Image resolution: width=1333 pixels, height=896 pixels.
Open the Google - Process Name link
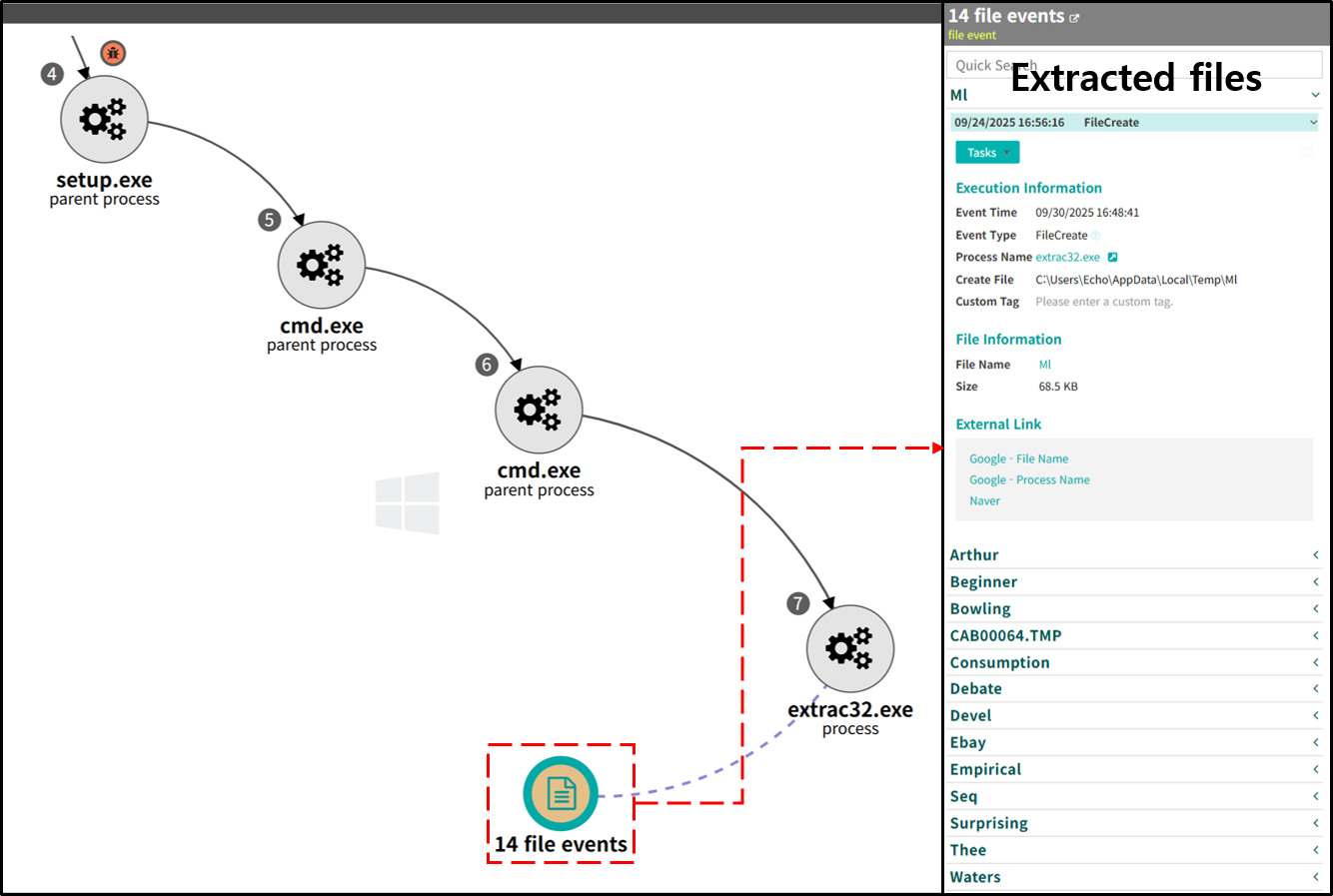click(x=1029, y=480)
